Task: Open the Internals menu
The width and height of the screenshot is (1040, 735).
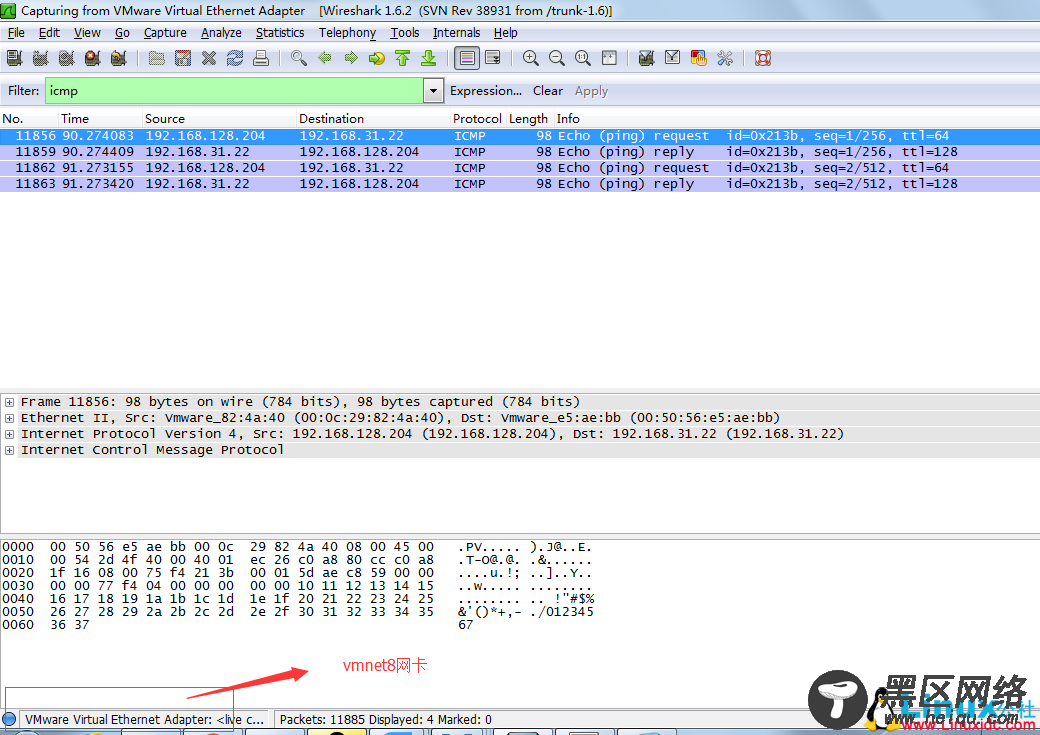Action: [456, 33]
